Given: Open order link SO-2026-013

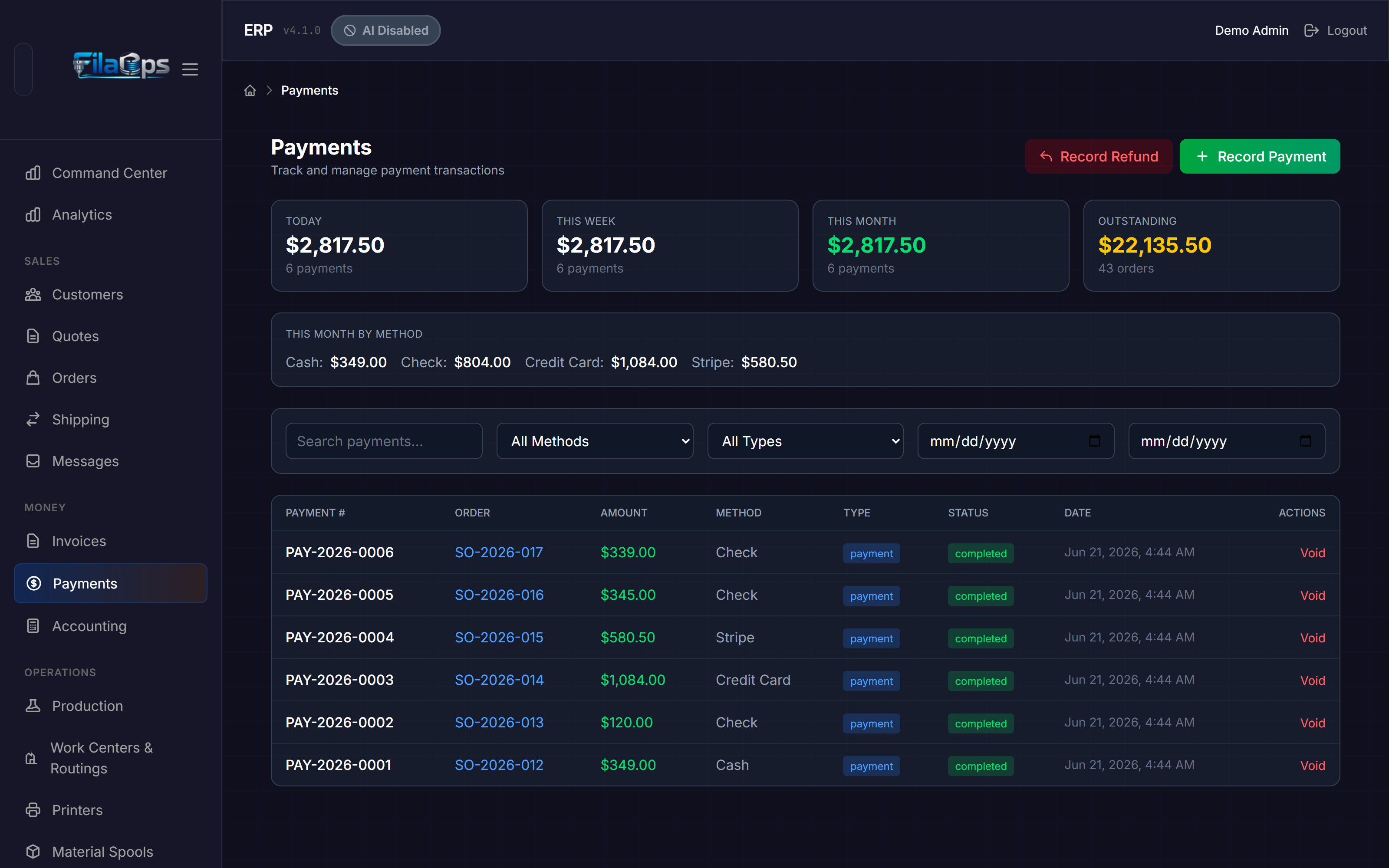Looking at the screenshot, I should click(499, 722).
